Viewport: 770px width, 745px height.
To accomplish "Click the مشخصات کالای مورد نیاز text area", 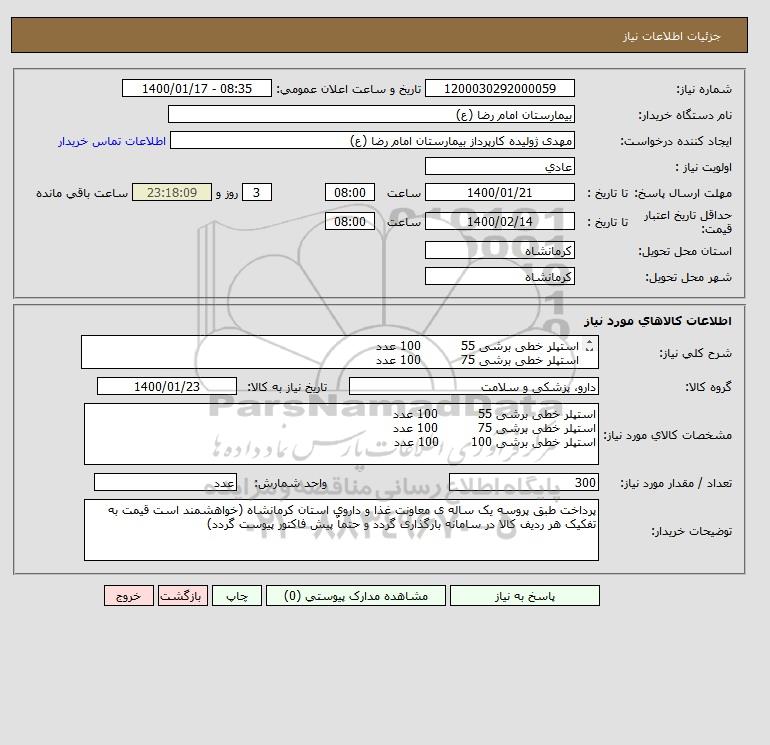I will click(x=341, y=434).
